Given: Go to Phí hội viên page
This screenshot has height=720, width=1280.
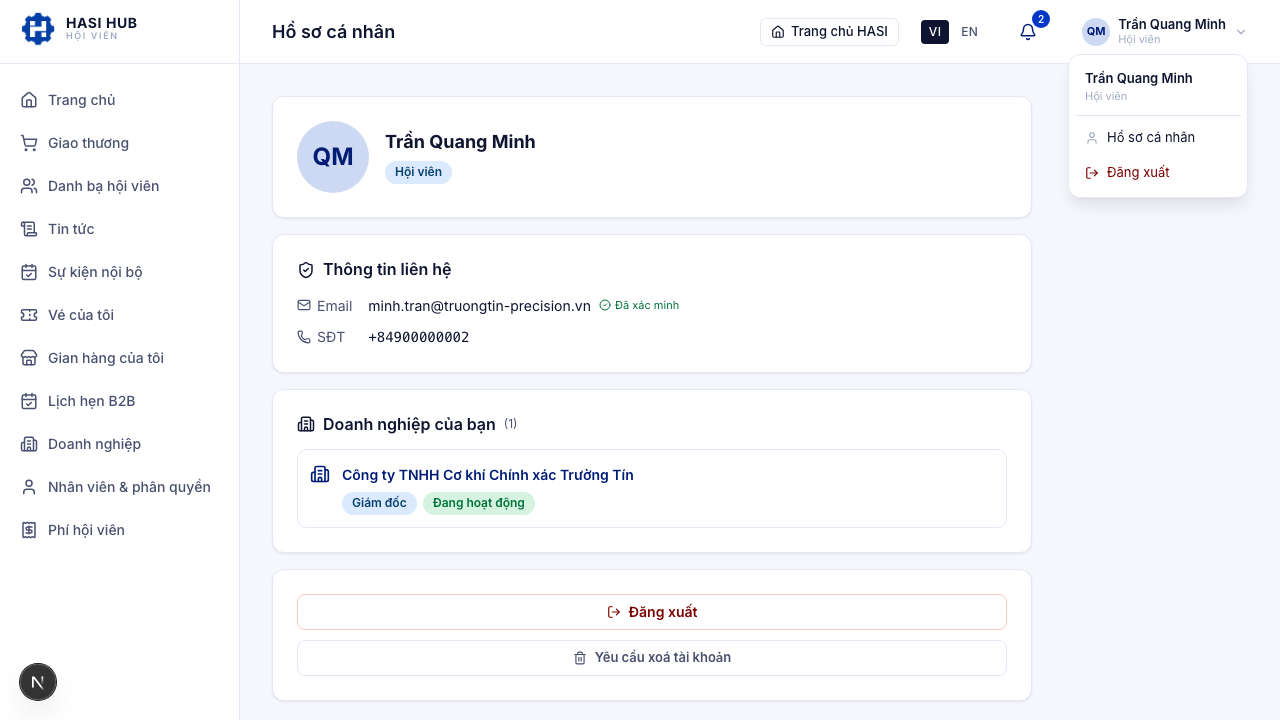Looking at the screenshot, I should tap(119, 530).
